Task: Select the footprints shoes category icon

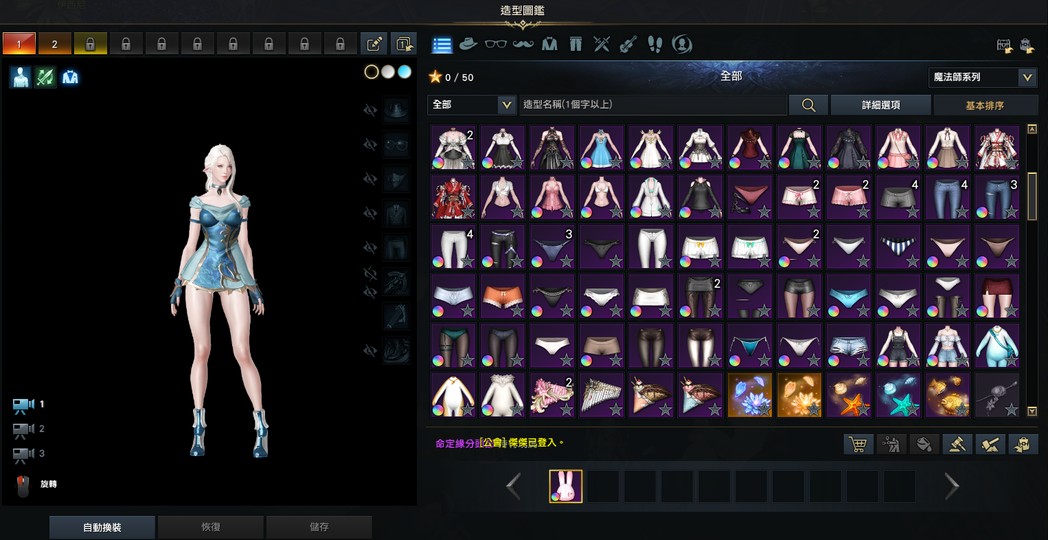Action: point(655,44)
